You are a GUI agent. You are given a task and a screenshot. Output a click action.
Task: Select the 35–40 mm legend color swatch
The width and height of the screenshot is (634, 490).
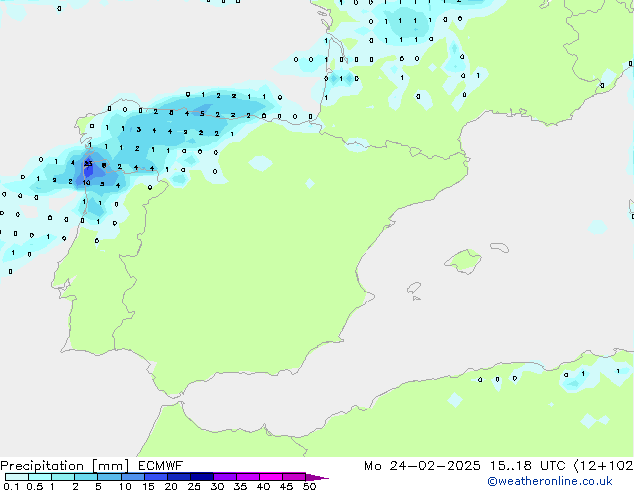tap(247, 477)
